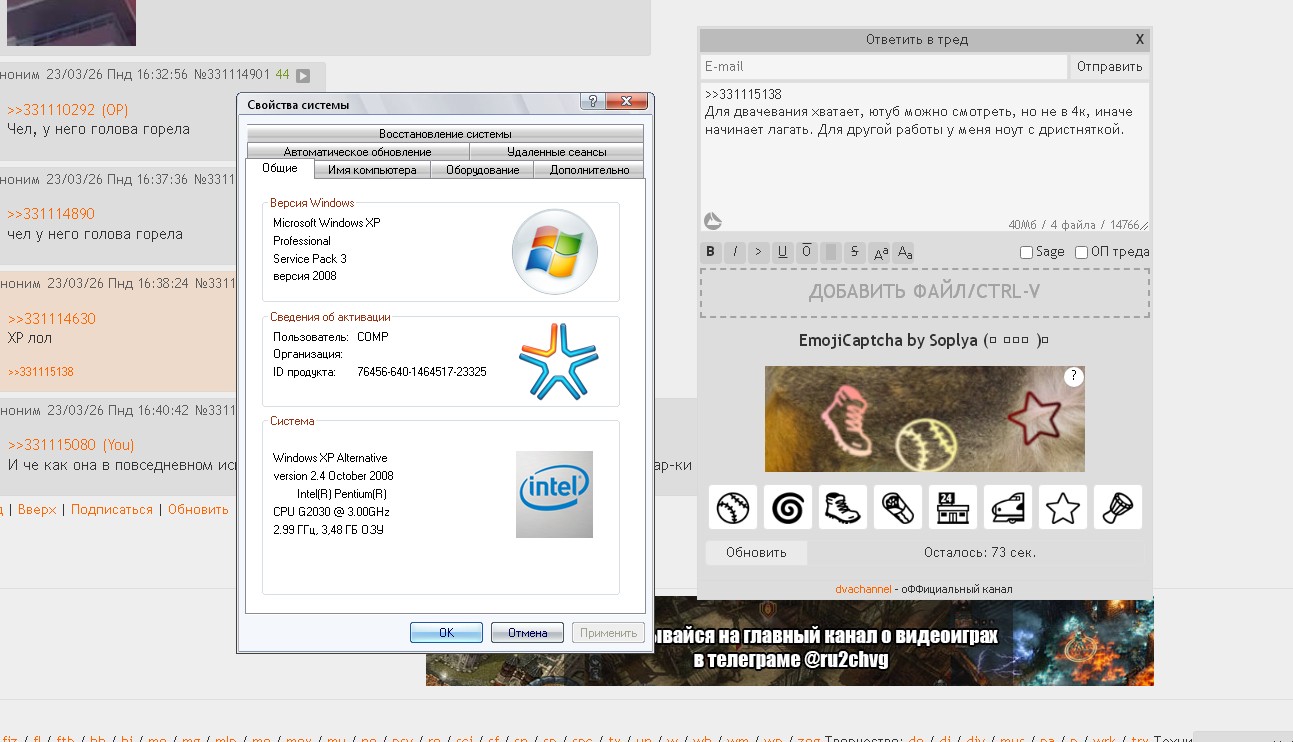This screenshot has height=742, width=1293.
Task: Click the emoji captcha image
Action: [925, 419]
